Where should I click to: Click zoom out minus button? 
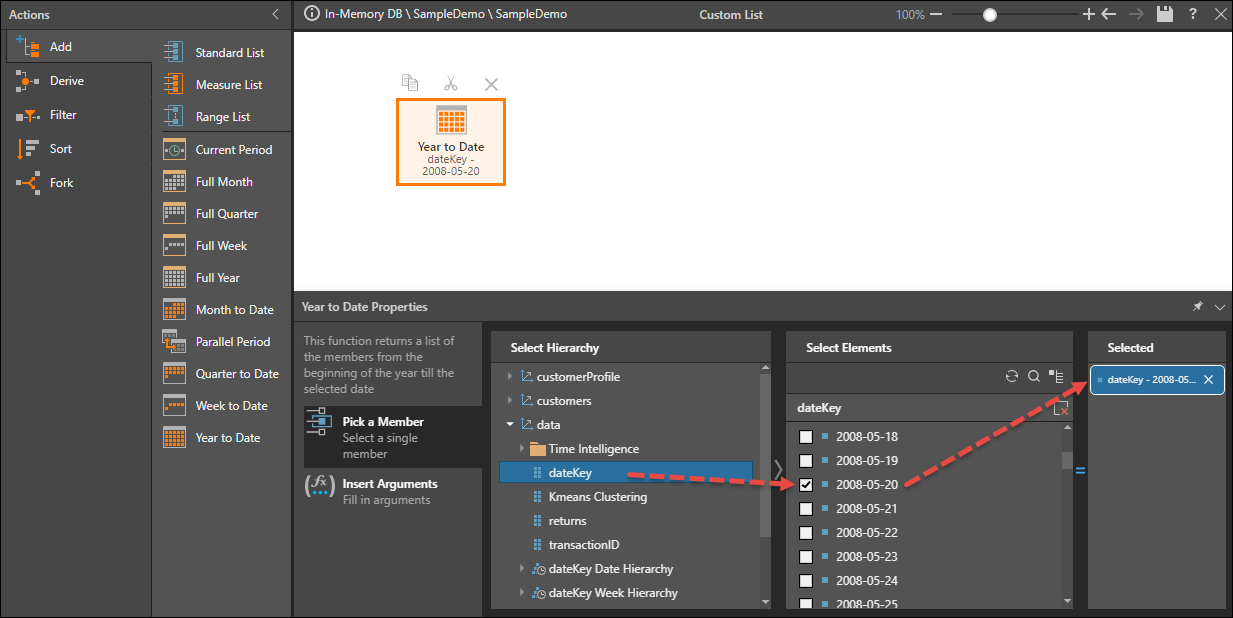[x=936, y=15]
